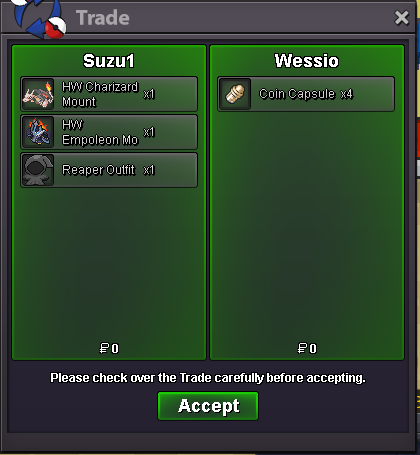The height and width of the screenshot is (455, 420).
Task: Click the Trade title text
Action: 103,18
